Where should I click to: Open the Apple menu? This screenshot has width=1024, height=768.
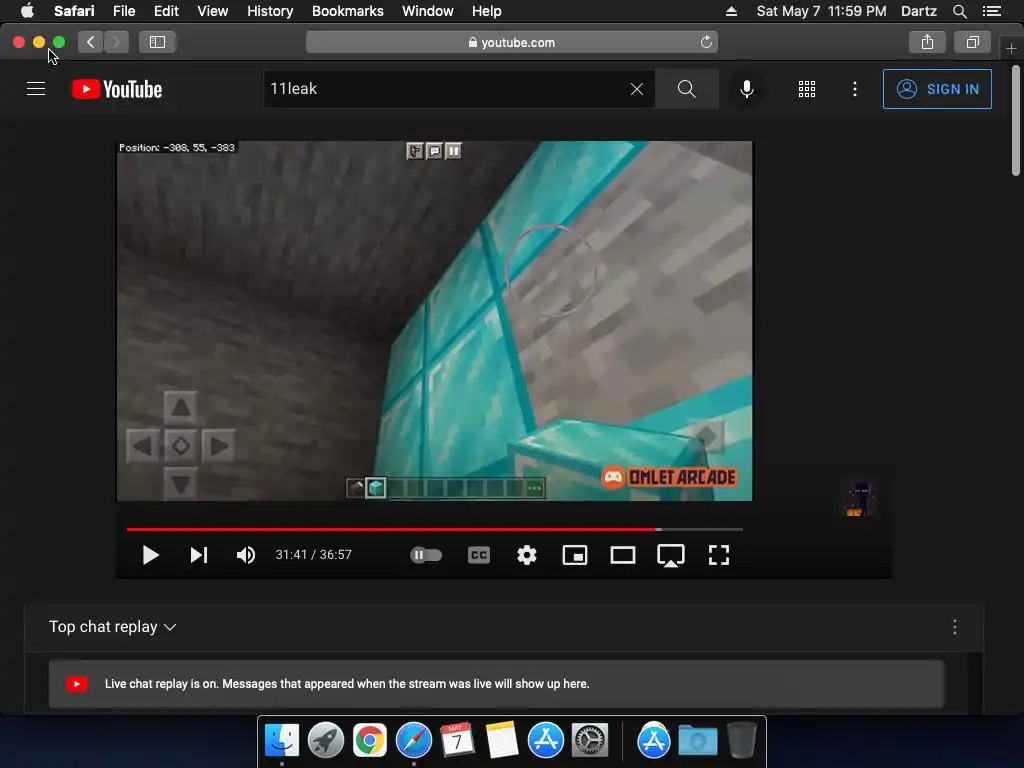(27, 11)
